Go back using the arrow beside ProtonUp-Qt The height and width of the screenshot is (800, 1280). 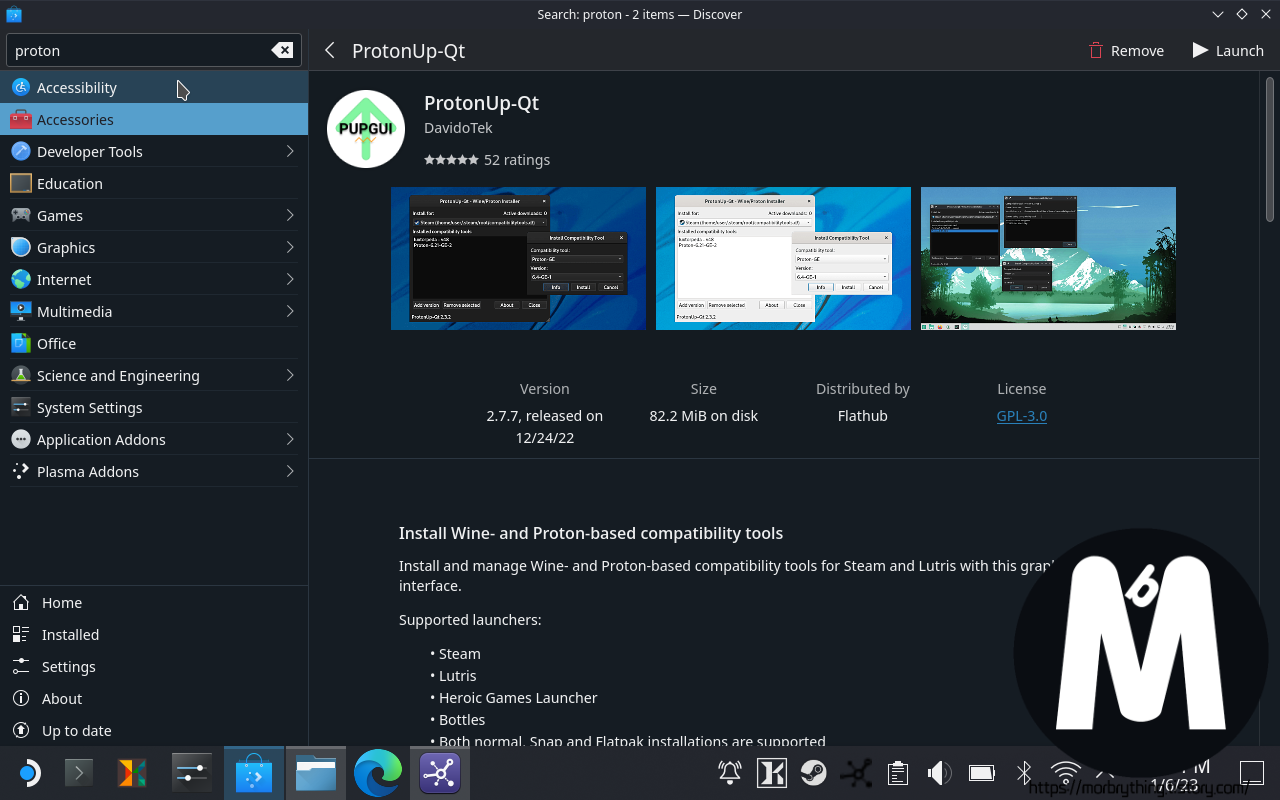pos(330,50)
